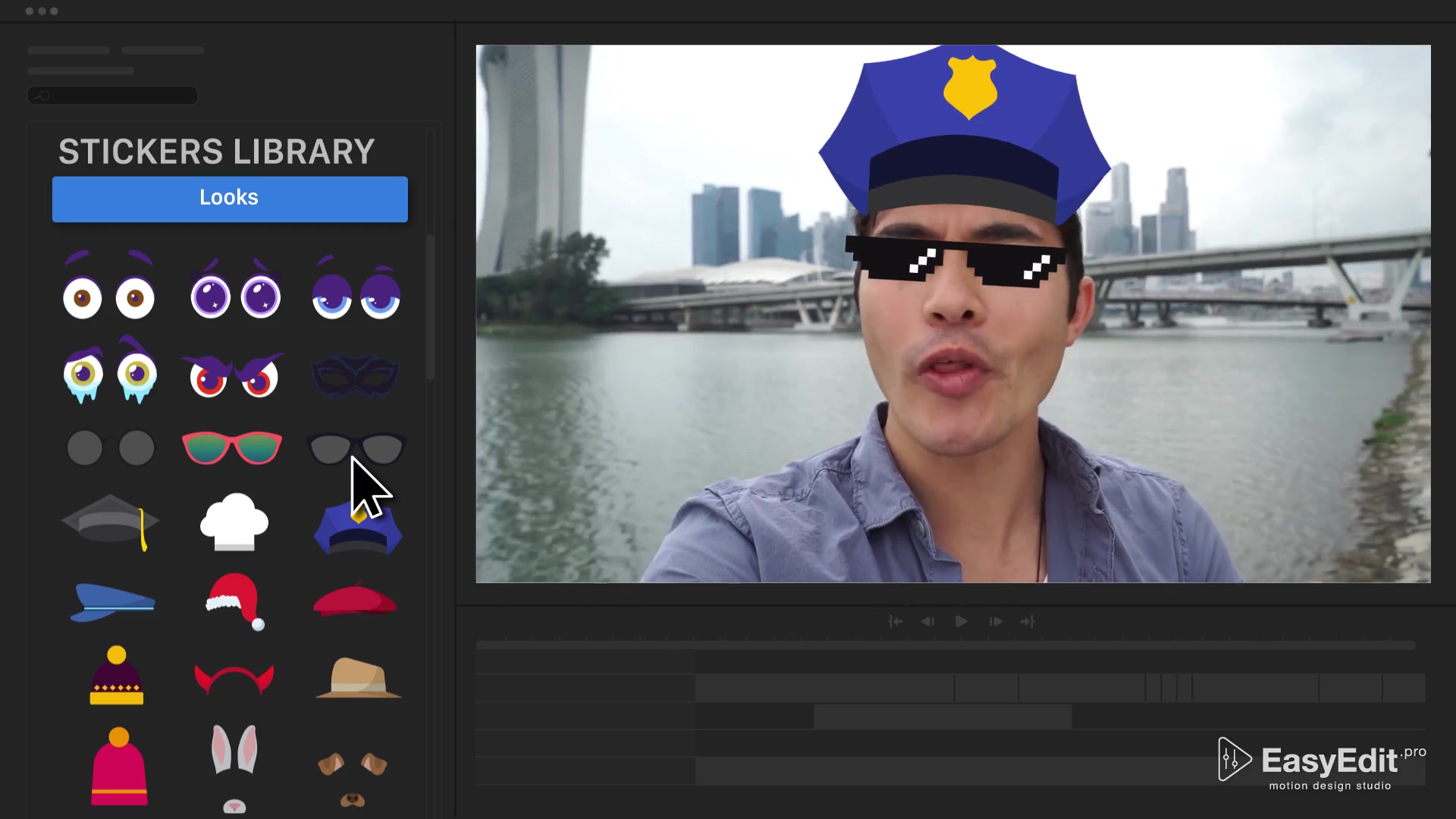Select the pixel sunglasses overlay in preview

(955, 260)
